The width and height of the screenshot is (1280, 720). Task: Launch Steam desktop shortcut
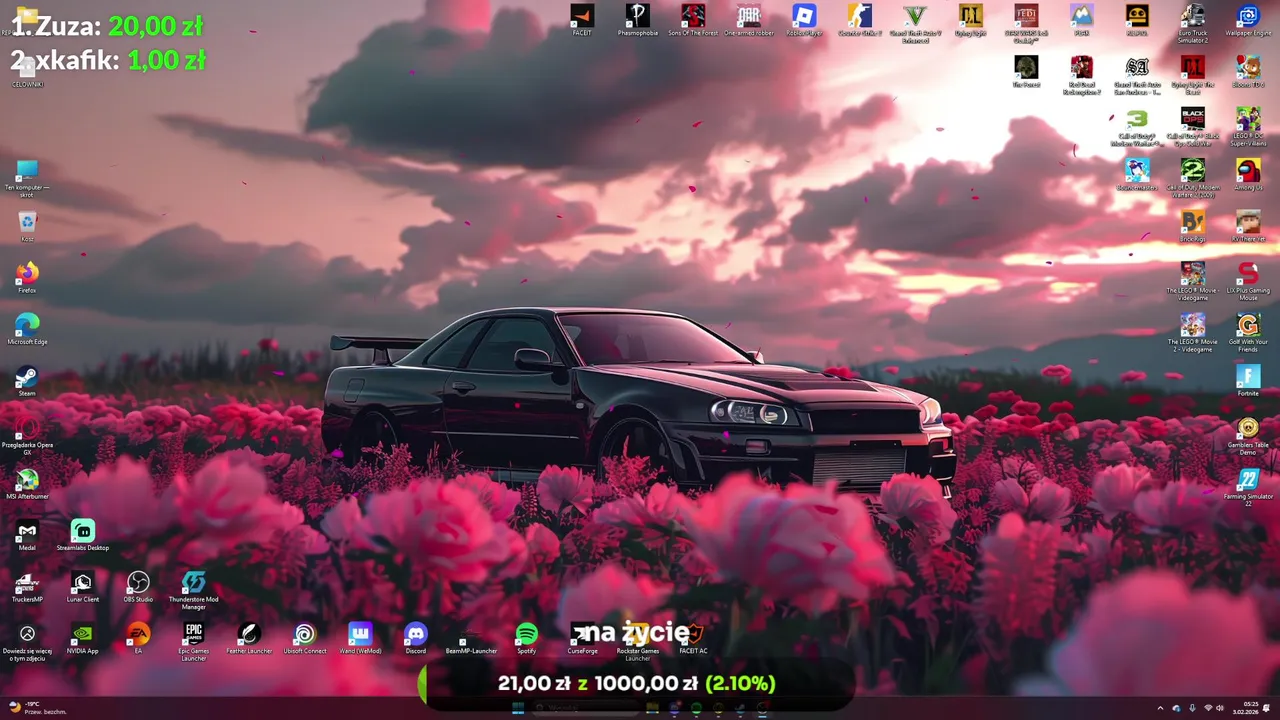[27, 381]
